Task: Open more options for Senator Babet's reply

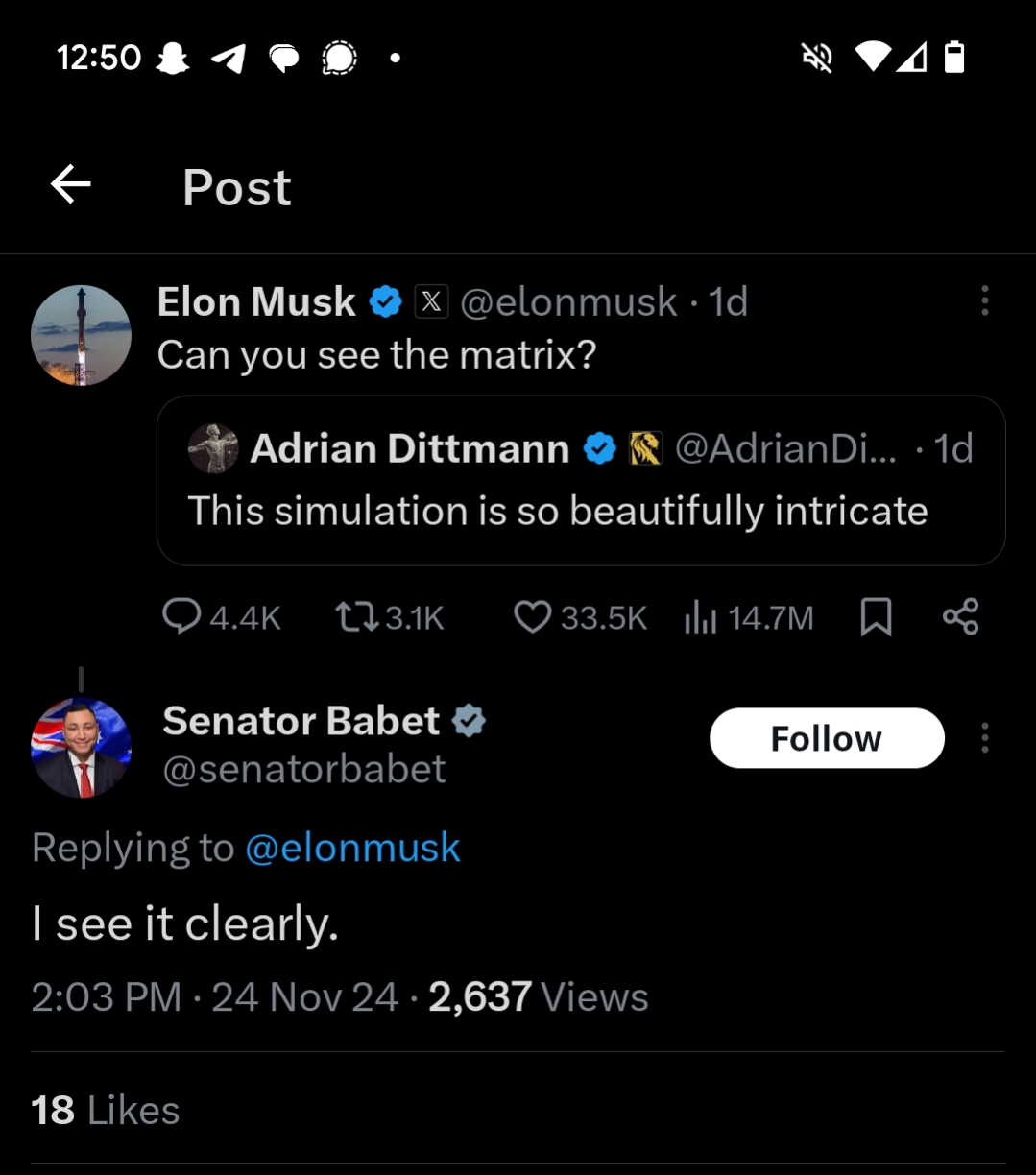Action: (x=984, y=738)
